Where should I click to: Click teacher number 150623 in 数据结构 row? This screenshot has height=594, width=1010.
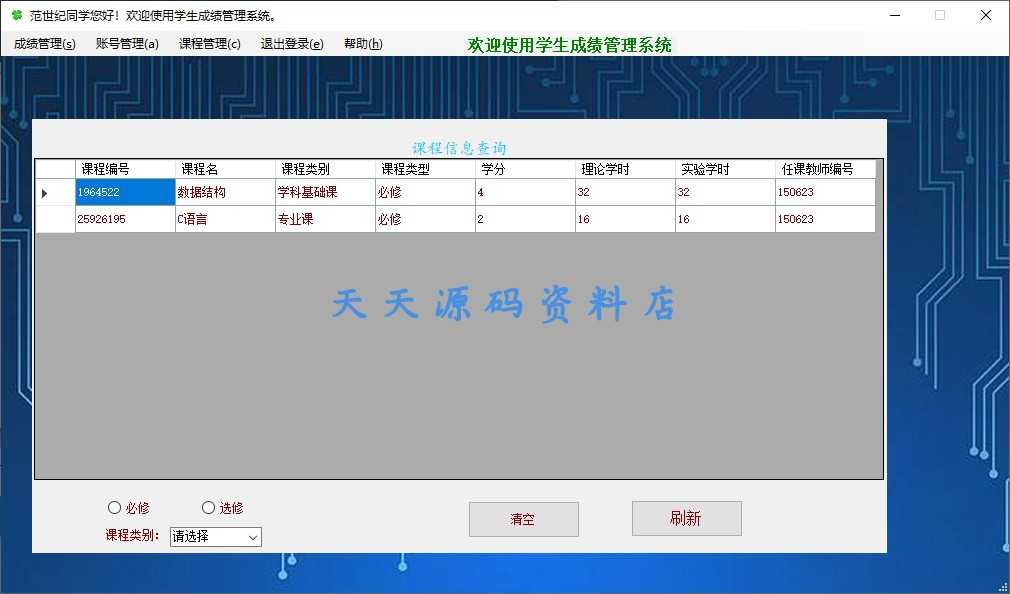(x=826, y=193)
